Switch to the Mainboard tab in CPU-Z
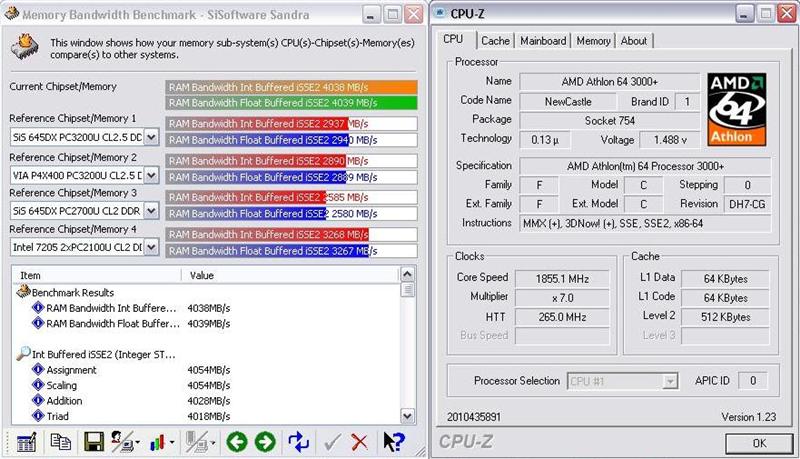800x459 pixels. [x=543, y=41]
